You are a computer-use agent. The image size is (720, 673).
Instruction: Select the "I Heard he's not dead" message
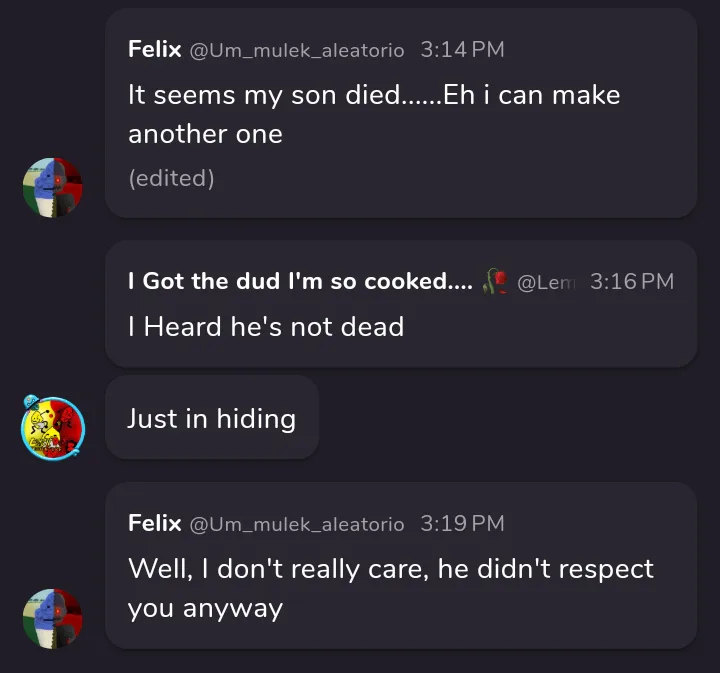click(265, 326)
